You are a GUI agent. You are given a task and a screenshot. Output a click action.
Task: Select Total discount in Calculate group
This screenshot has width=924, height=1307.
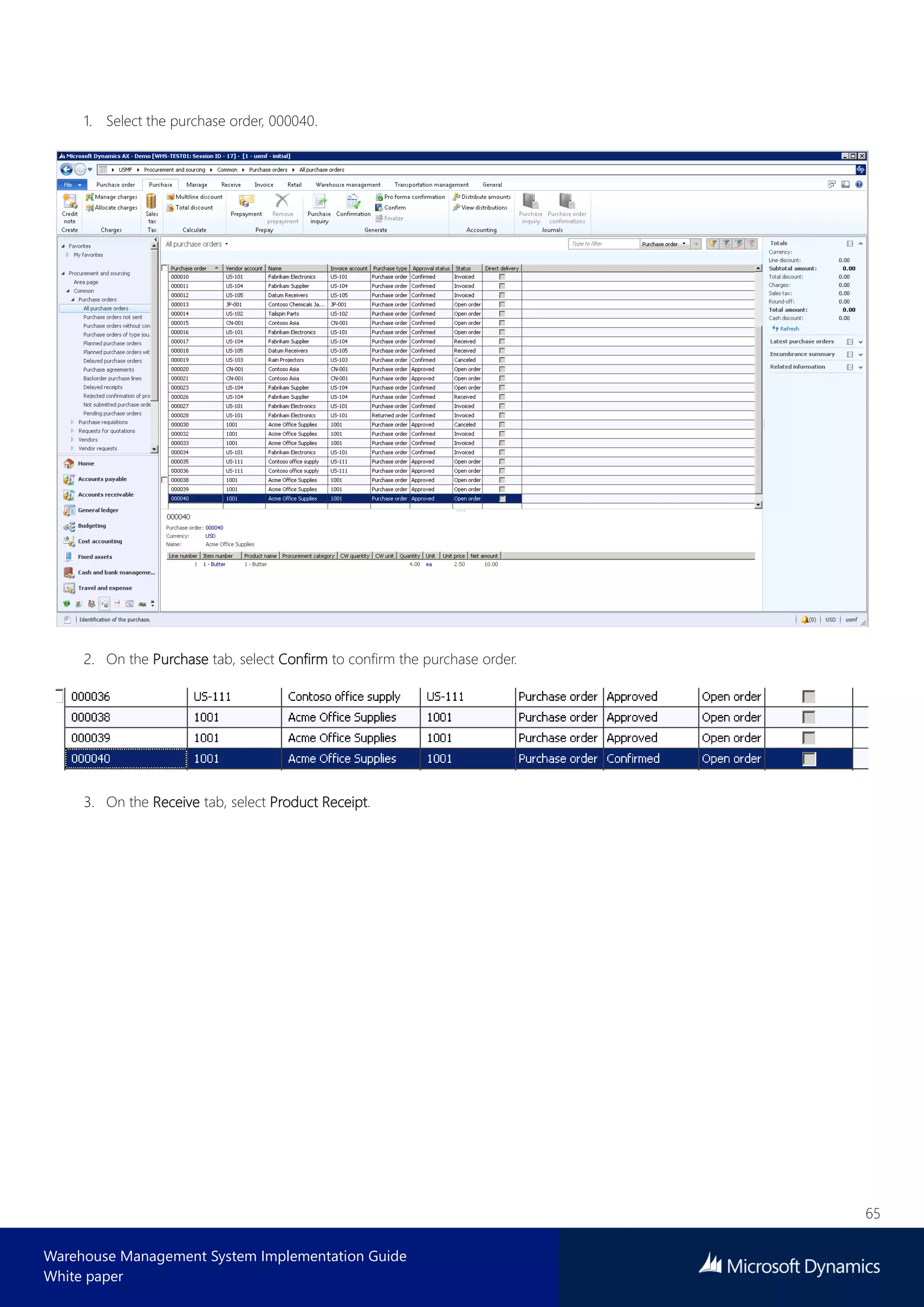(x=190, y=208)
